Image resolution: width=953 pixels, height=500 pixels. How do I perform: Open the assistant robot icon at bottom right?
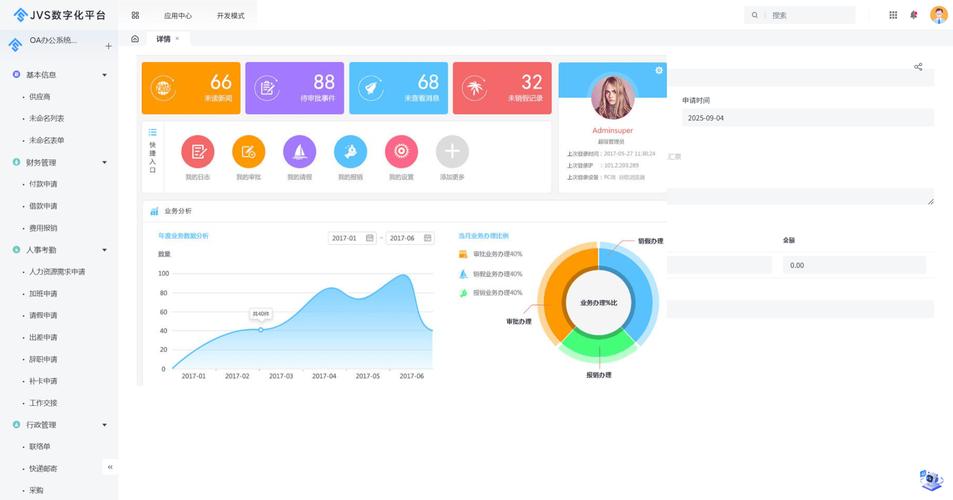[x=931, y=479]
